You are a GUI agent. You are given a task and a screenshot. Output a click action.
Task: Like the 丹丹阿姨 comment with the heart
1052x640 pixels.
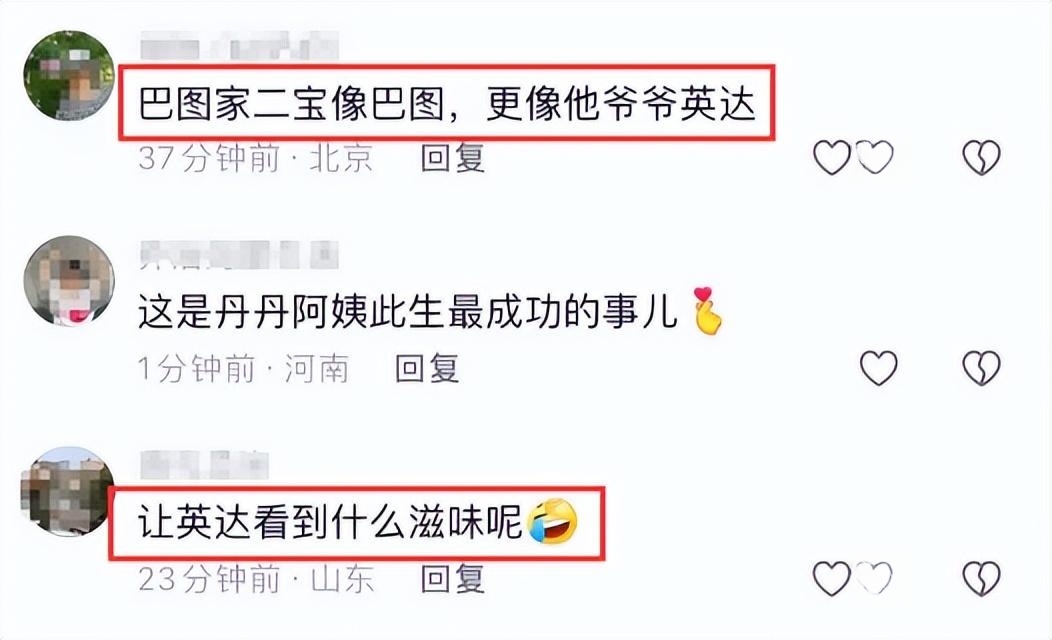(878, 368)
